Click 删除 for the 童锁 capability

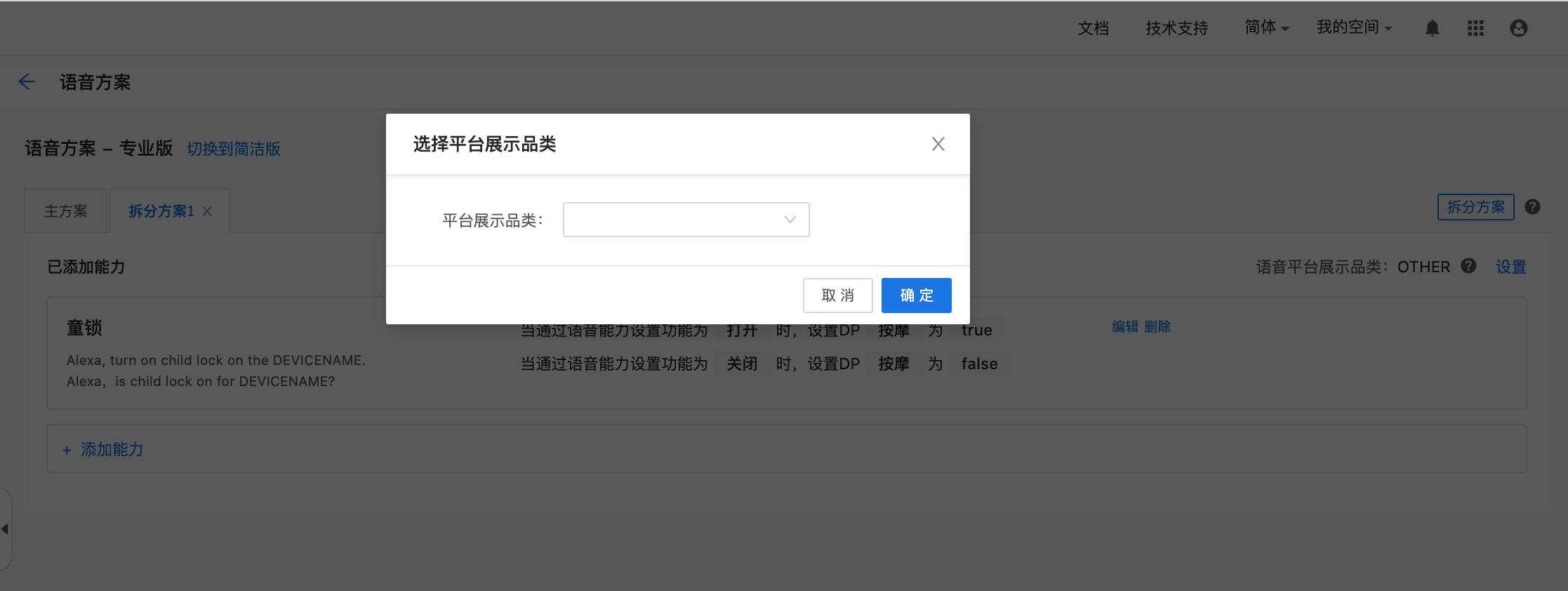coord(1157,326)
